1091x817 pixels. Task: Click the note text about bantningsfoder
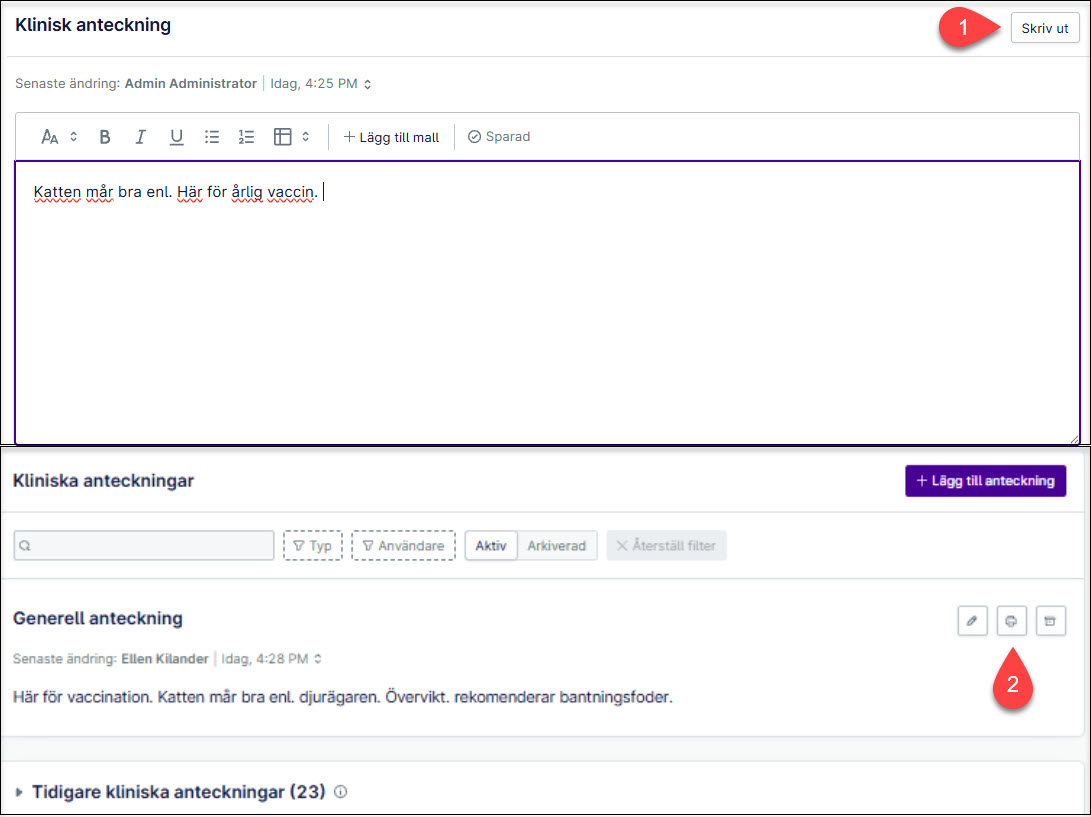(343, 697)
